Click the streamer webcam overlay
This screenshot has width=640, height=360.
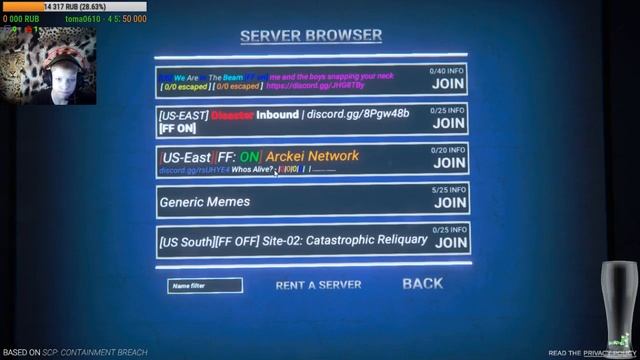(x=48, y=66)
